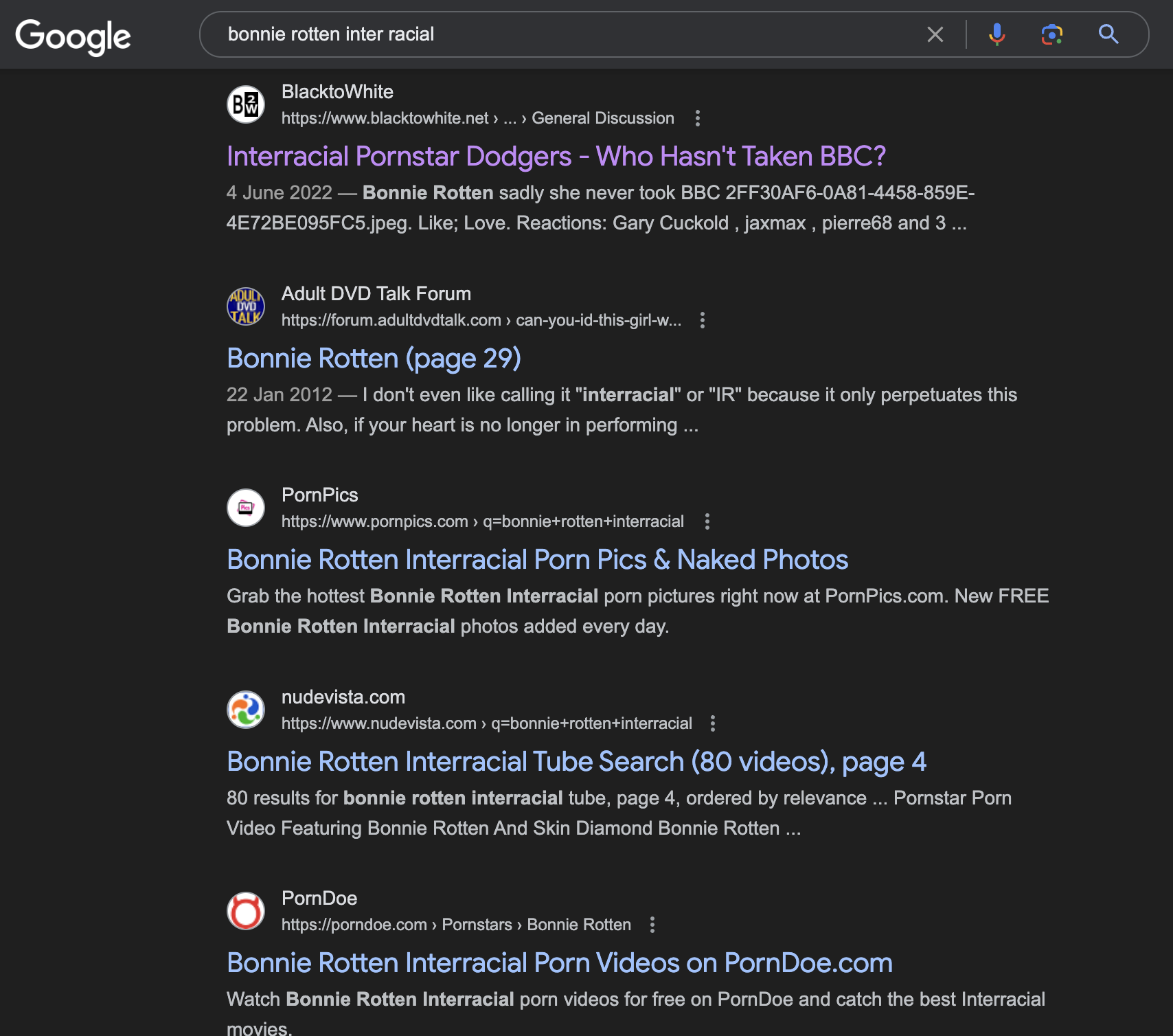This screenshot has height=1036, width=1173.
Task: Open the 'Interracial Pornstar Dodgers' result title
Action: pos(556,157)
